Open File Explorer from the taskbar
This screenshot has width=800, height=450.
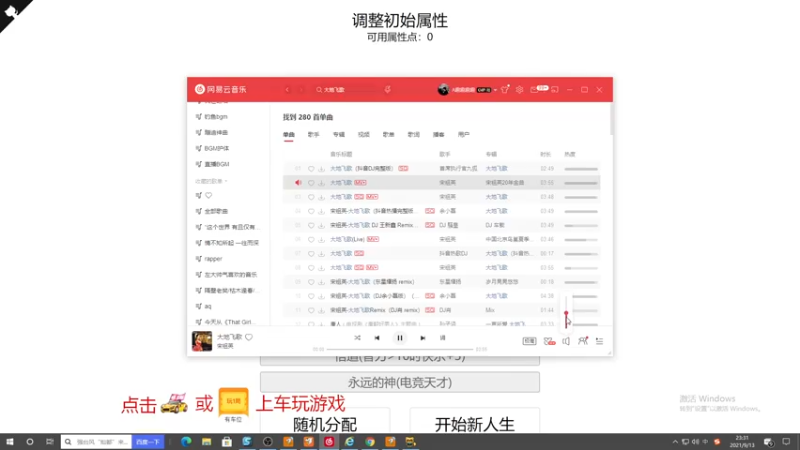[x=206, y=442]
